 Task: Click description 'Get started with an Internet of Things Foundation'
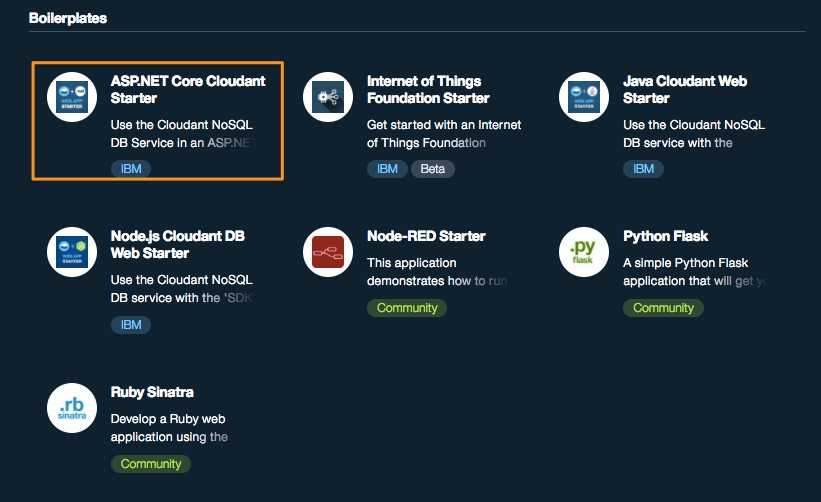[x=444, y=133]
